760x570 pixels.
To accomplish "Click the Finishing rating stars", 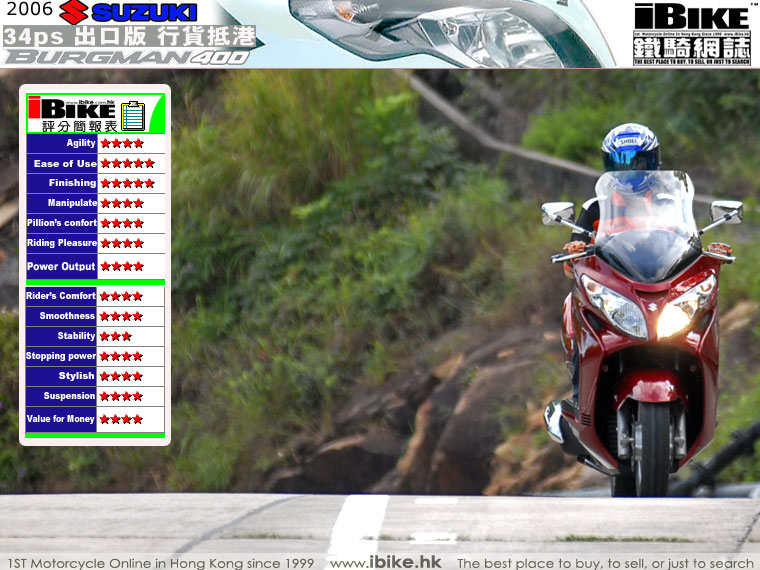I will click(x=127, y=183).
